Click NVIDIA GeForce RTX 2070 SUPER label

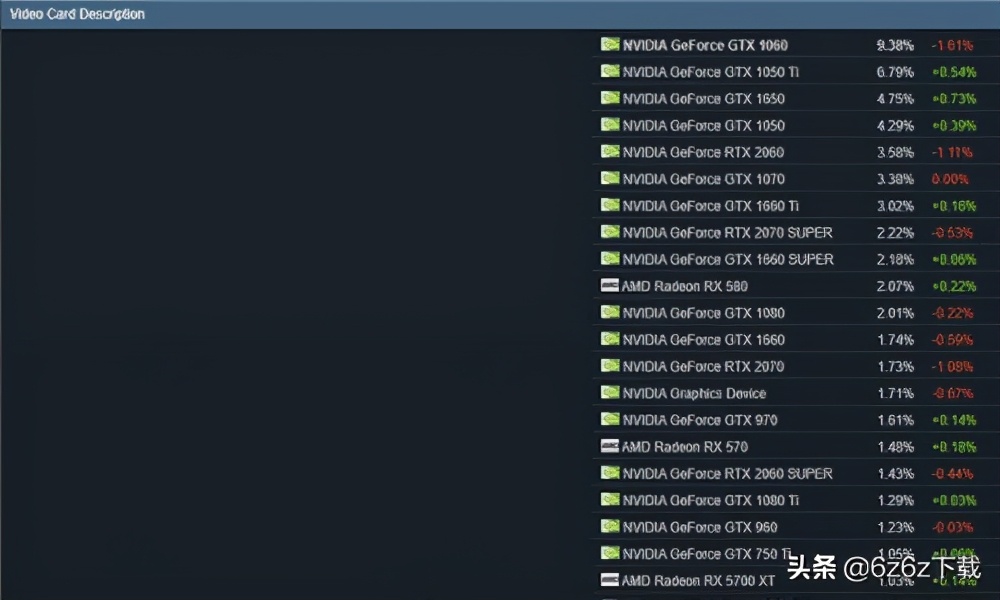(x=727, y=233)
